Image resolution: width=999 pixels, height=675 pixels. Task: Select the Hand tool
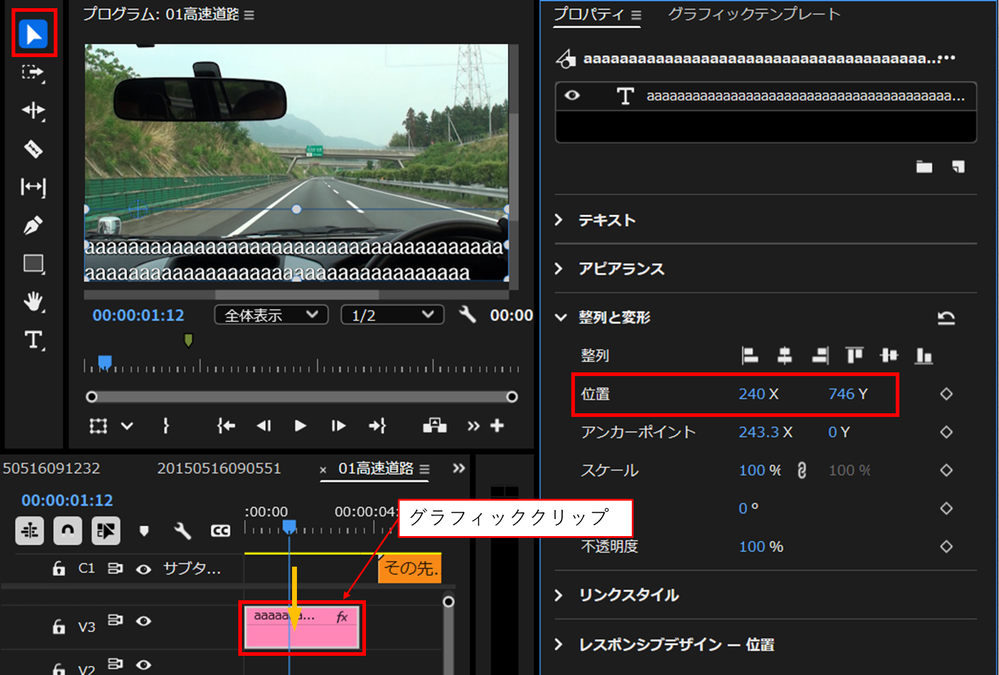[x=33, y=302]
